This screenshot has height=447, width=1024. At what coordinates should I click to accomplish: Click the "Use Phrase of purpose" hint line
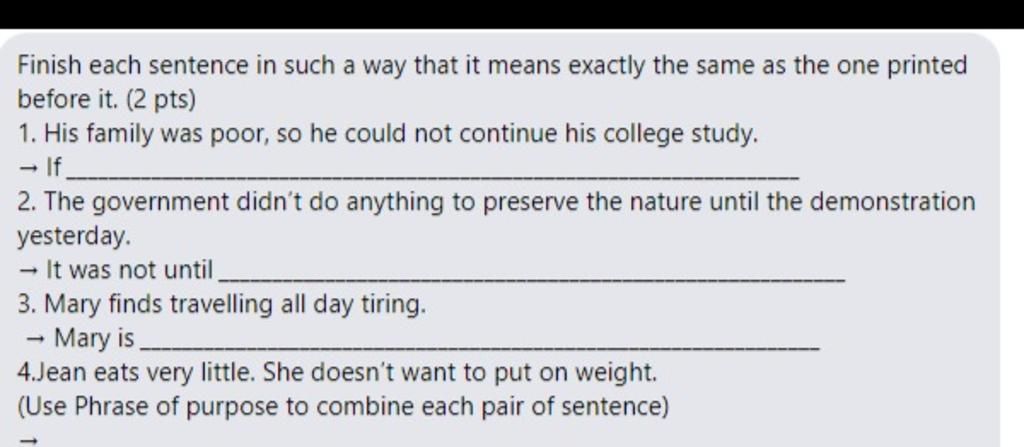click(343, 407)
